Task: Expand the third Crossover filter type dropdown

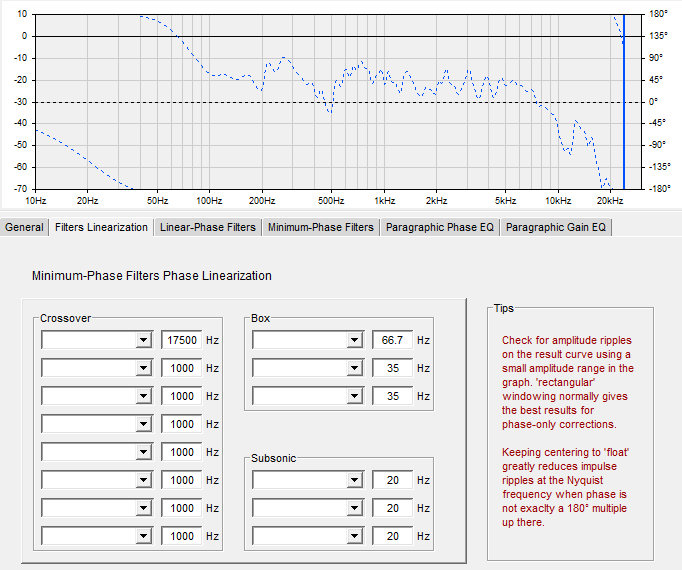Action: click(x=97, y=396)
